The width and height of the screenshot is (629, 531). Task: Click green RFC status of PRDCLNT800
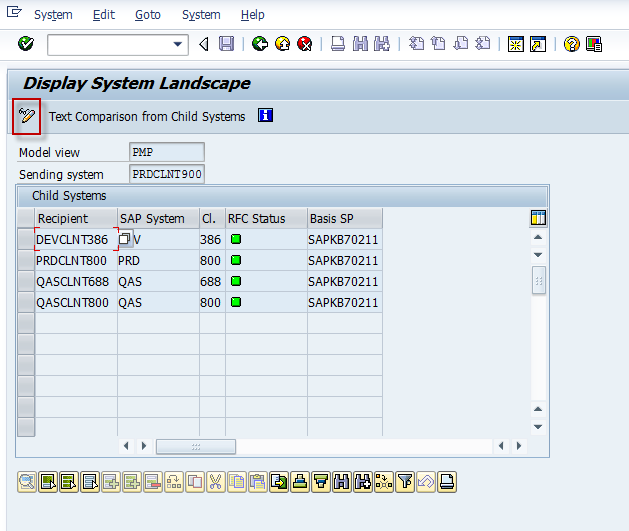(x=236, y=260)
